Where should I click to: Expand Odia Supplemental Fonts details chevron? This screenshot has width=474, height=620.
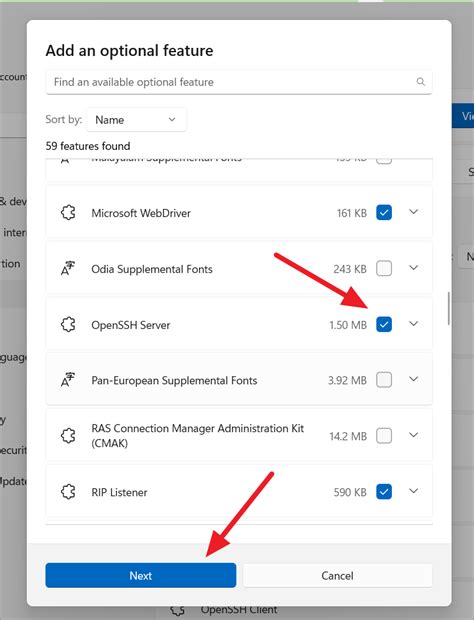click(x=414, y=268)
